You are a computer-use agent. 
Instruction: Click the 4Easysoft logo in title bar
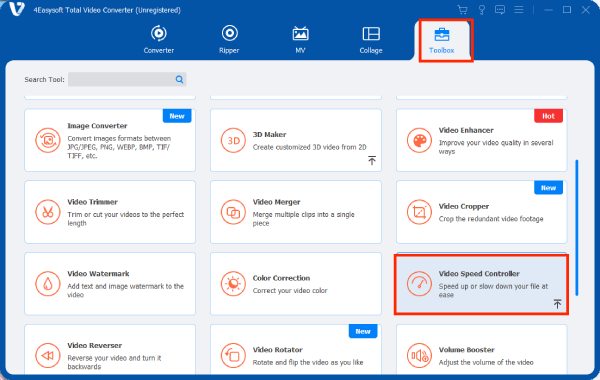(16, 9)
